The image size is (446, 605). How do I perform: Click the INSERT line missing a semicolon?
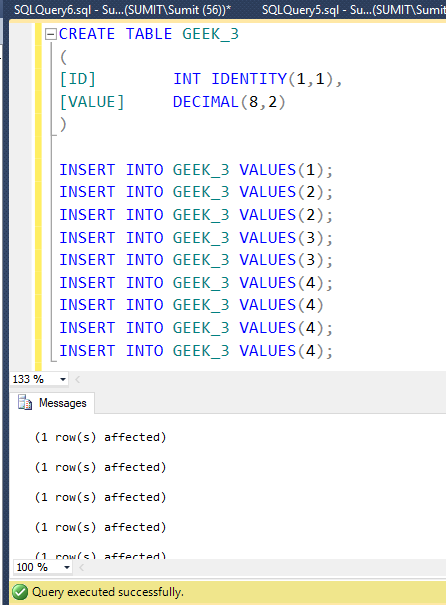click(191, 305)
